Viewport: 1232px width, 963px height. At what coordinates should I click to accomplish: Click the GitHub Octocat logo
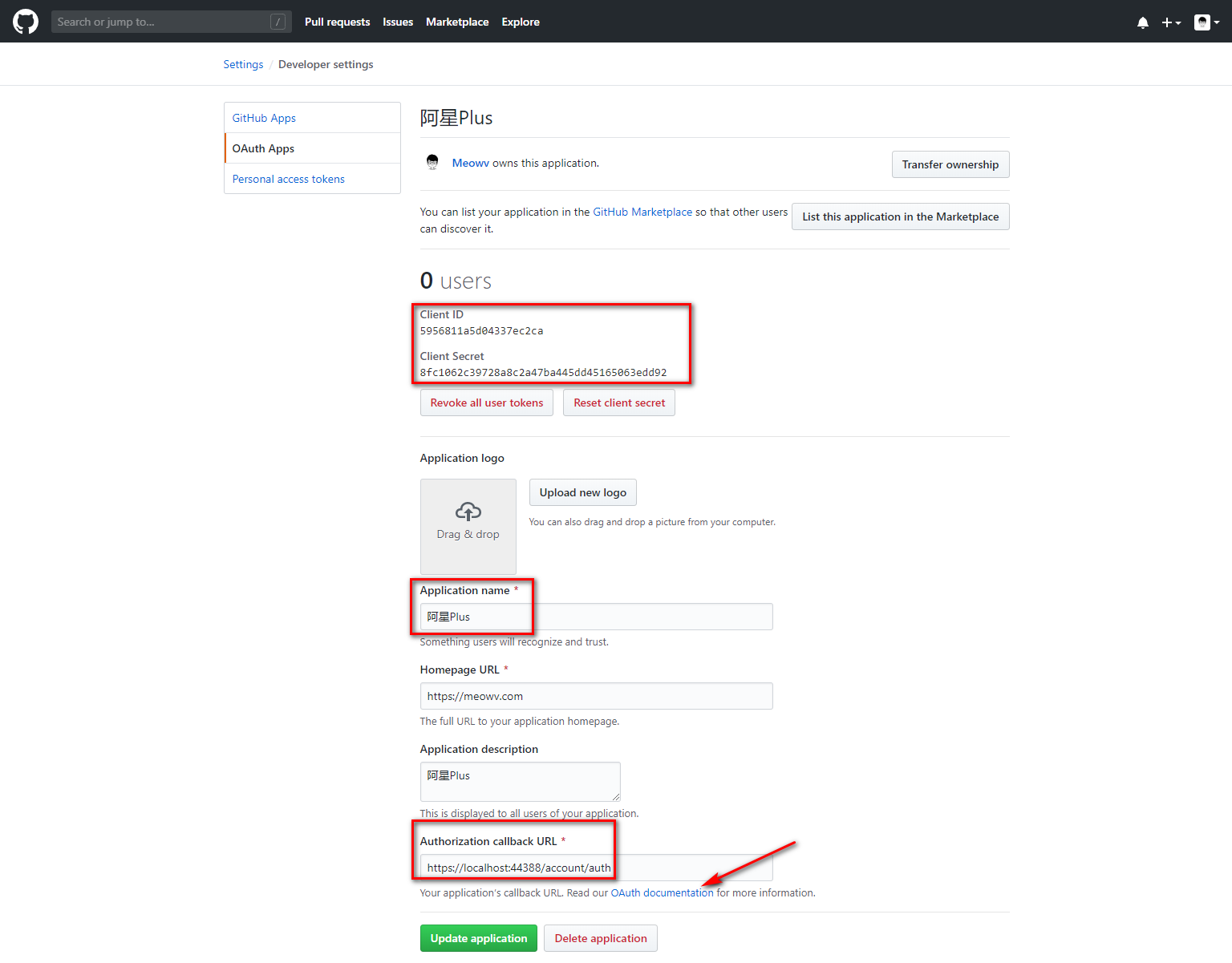click(x=26, y=22)
